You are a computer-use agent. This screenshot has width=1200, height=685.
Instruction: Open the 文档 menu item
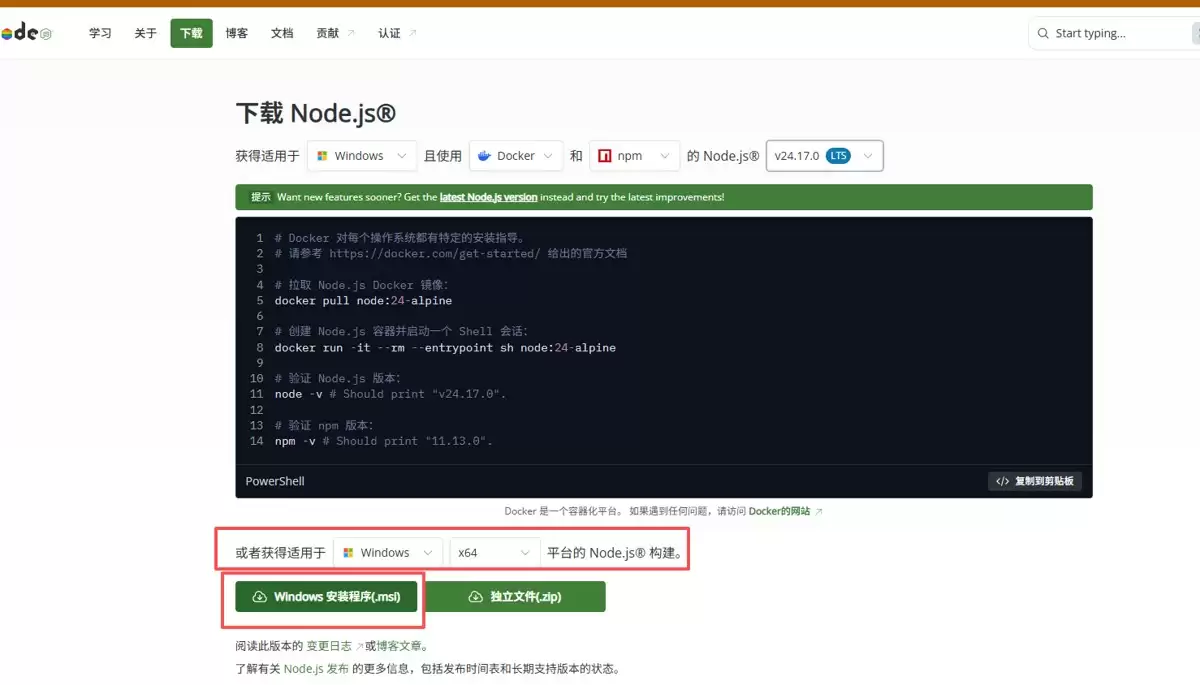pyautogui.click(x=282, y=33)
